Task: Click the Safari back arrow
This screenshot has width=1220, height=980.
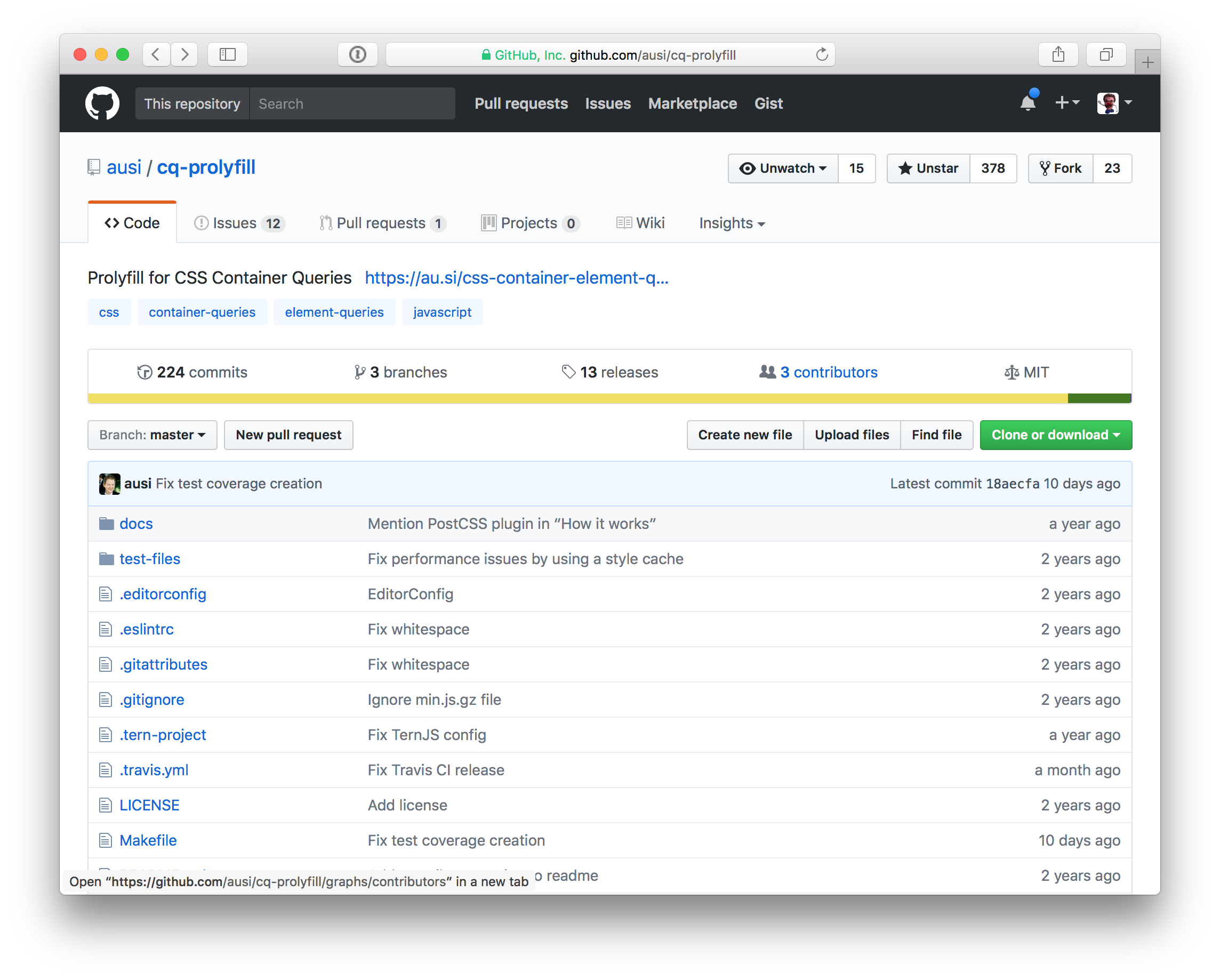Action: 156,54
